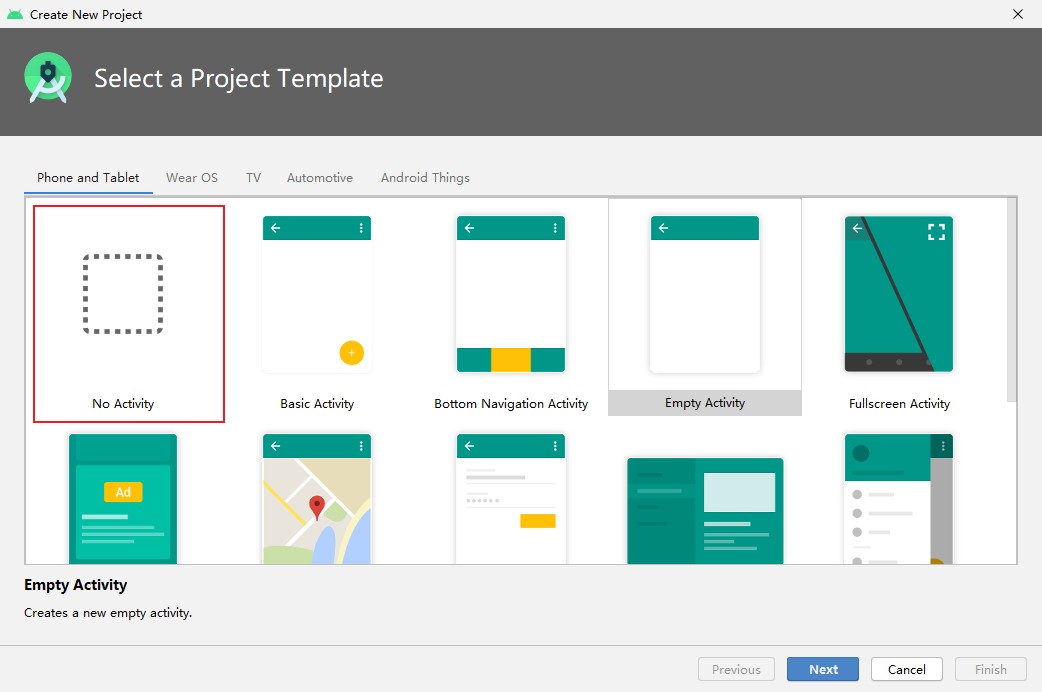Click the 'Bottom Navigation Activity' label

tap(511, 404)
